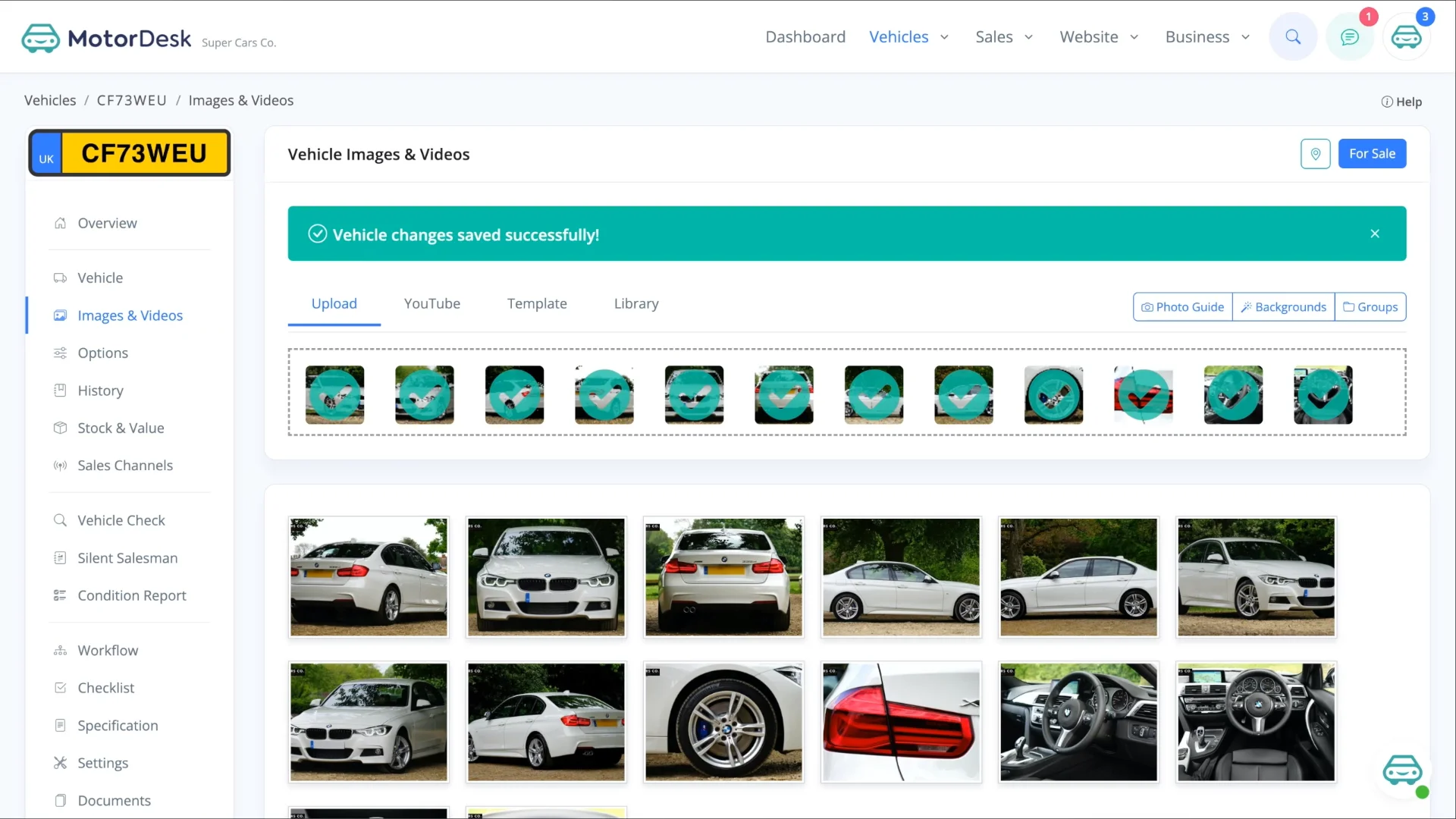Screen dimensions: 1456x819
Task: Open the Groups button
Action: pyautogui.click(x=1370, y=307)
